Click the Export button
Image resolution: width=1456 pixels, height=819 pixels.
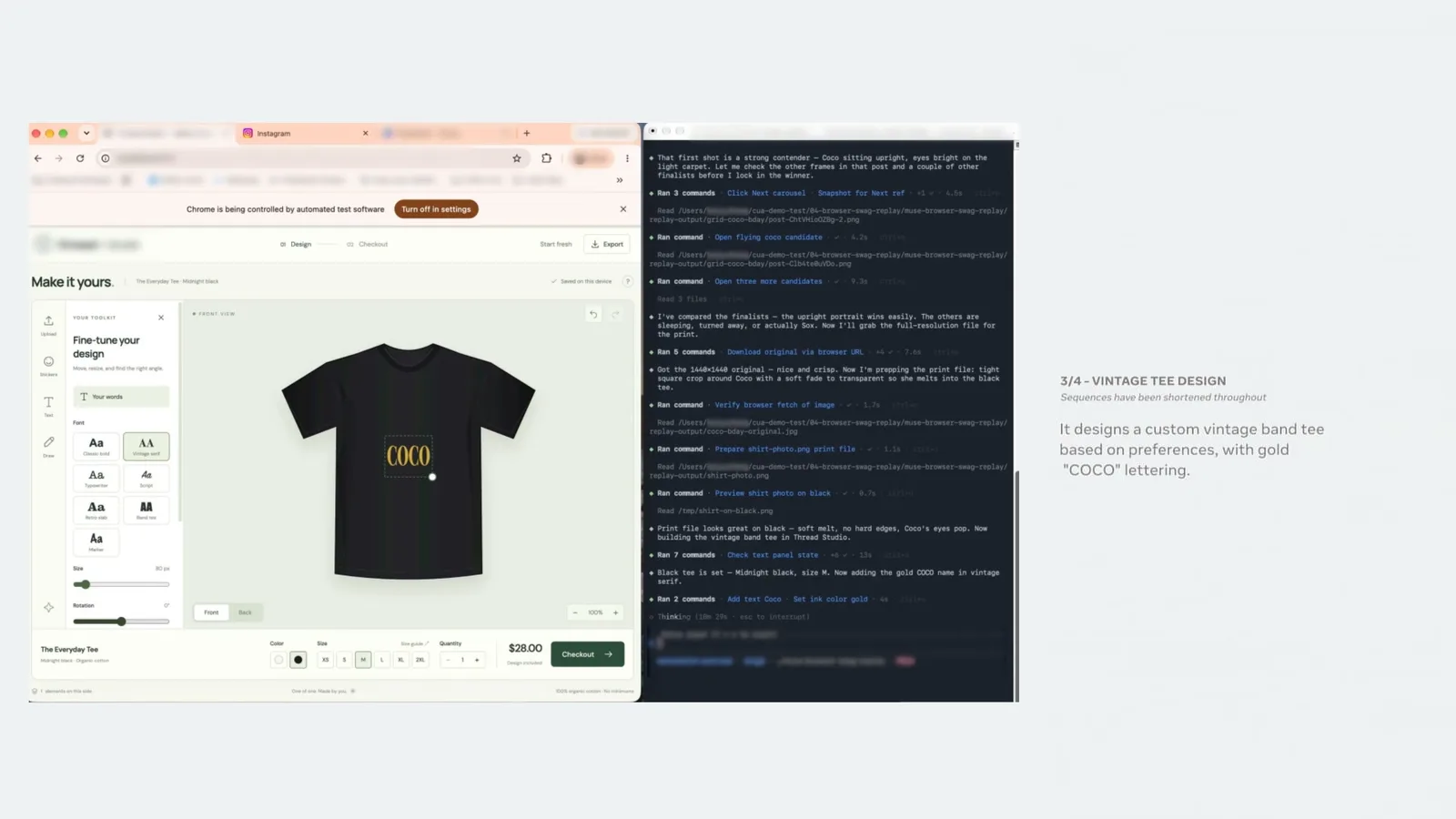[x=607, y=244]
